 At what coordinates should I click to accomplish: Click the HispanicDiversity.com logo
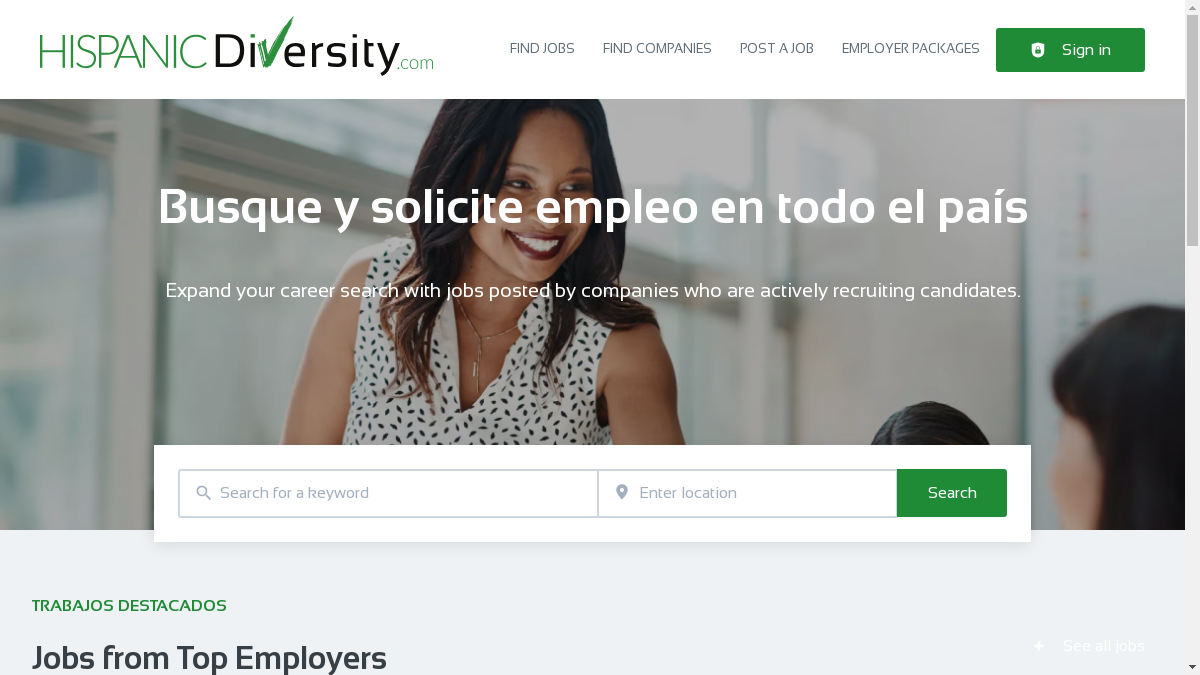236,47
